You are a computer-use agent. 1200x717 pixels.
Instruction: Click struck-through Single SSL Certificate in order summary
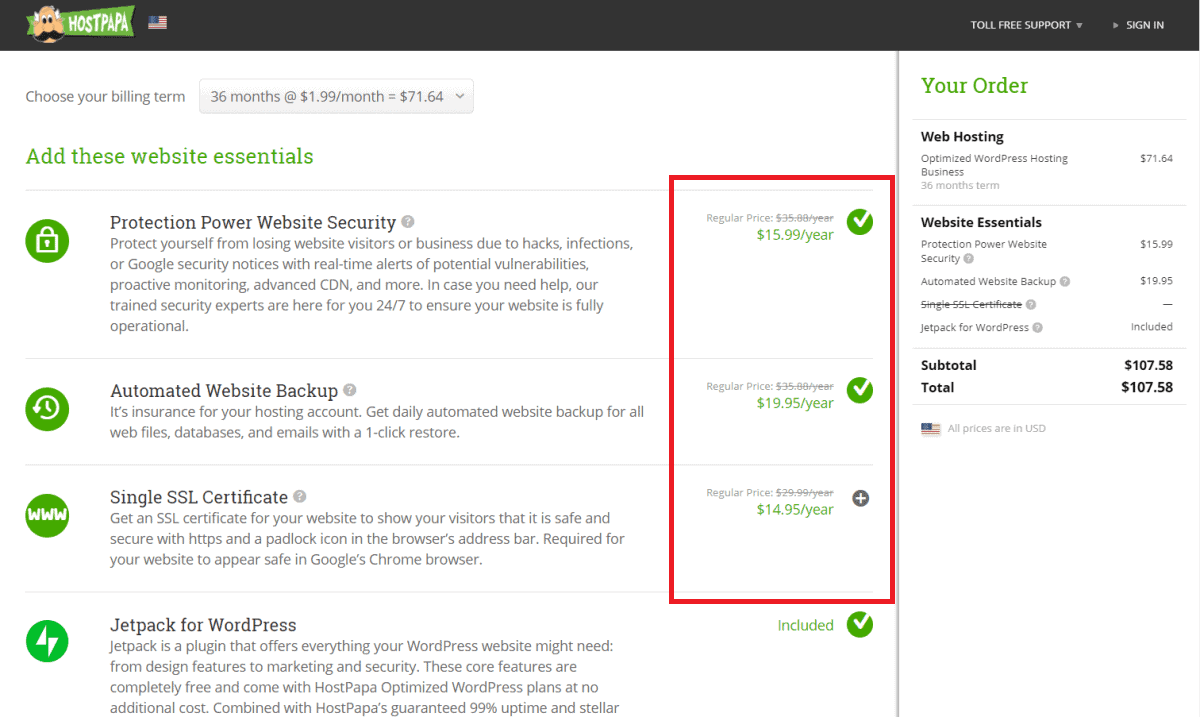(971, 304)
